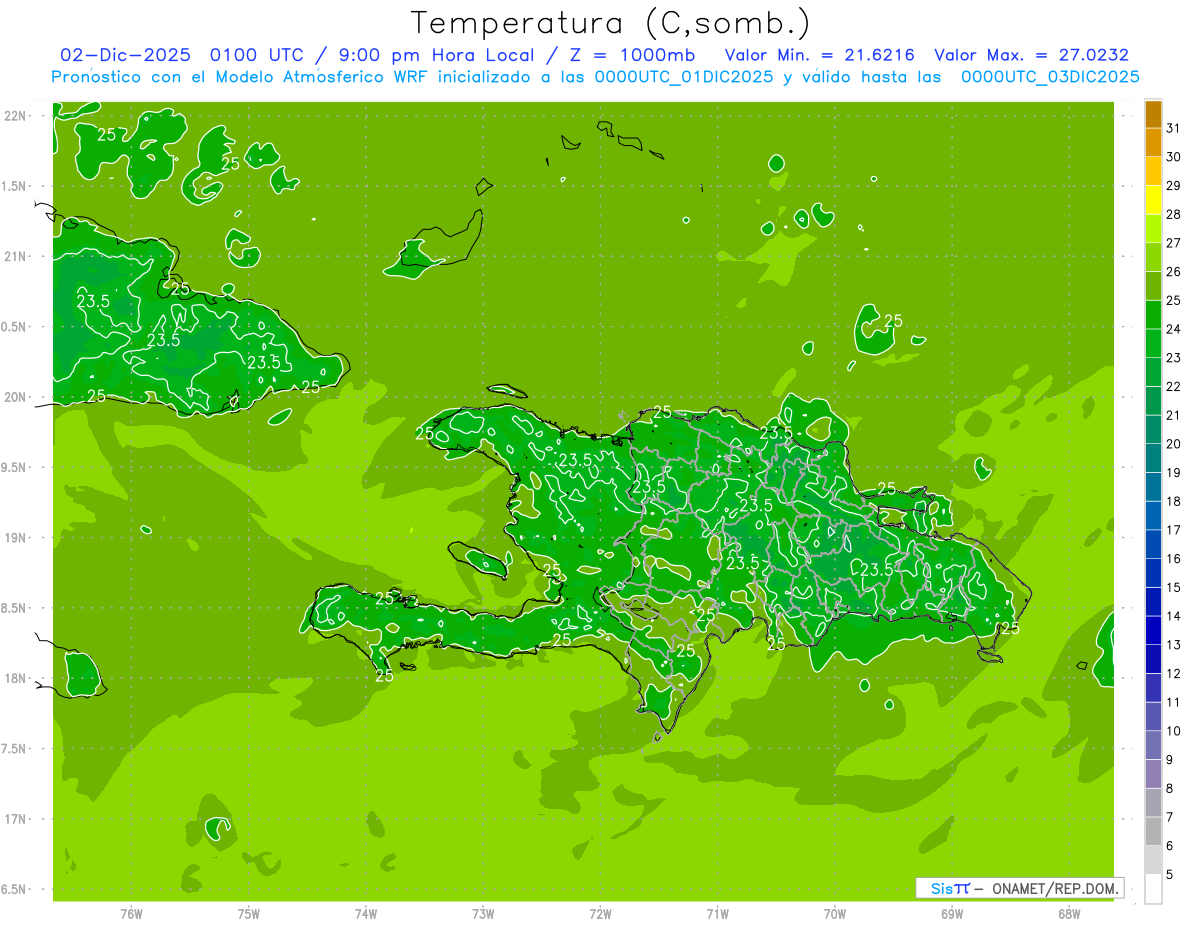Click the 'Temperatura (C,somb.)' title
Screen dimensions: 1200x927
(611, 23)
